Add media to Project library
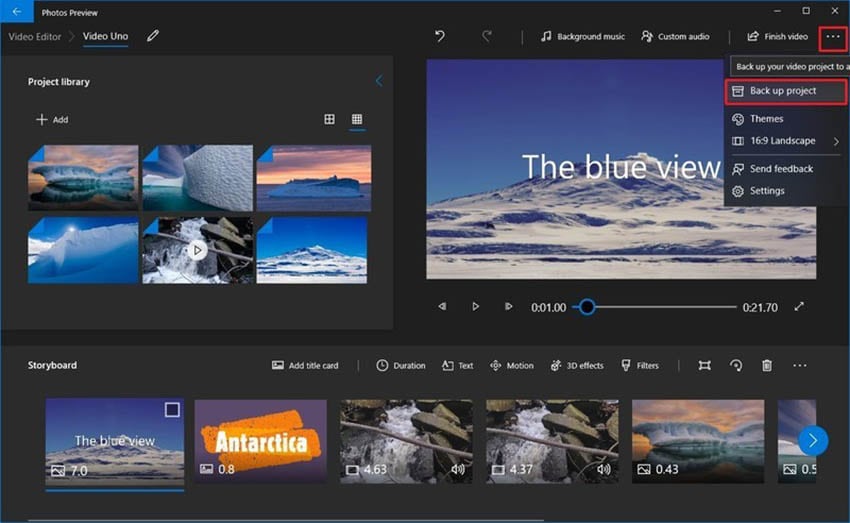Viewport: 850px width, 523px height. coord(52,119)
